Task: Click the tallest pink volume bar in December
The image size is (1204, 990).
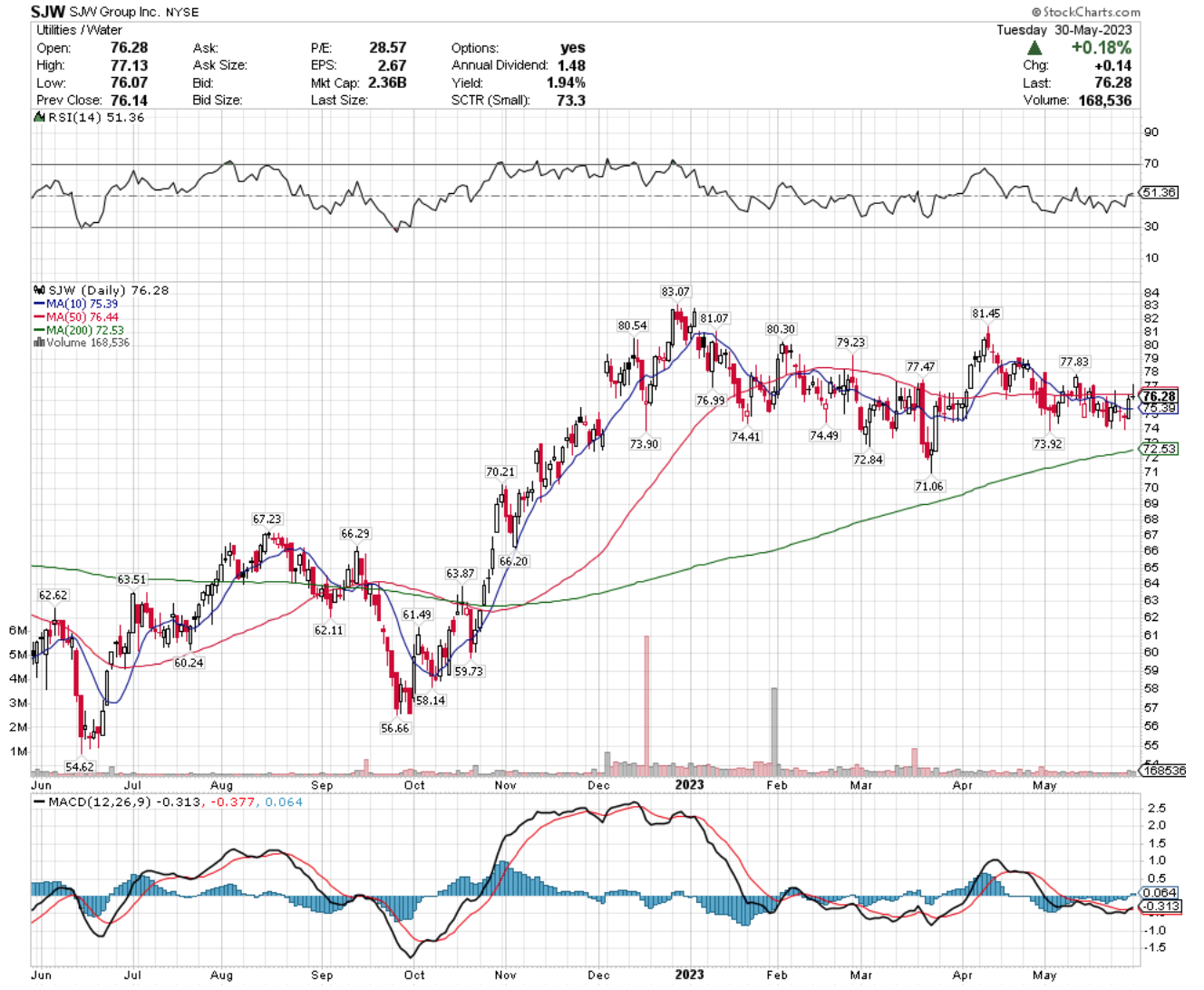Action: [x=646, y=705]
